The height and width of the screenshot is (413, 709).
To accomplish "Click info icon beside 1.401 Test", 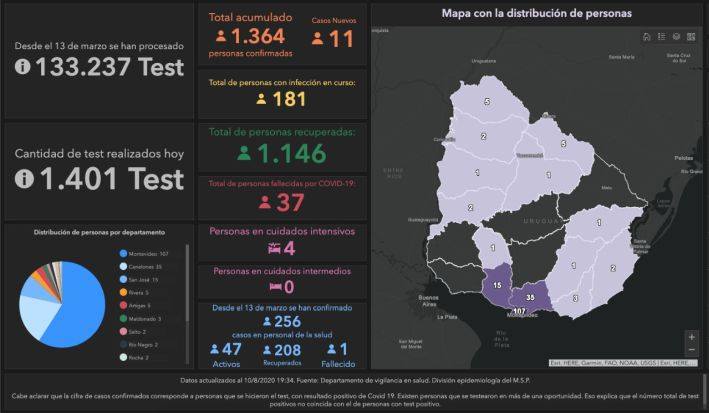I will coord(24,179).
